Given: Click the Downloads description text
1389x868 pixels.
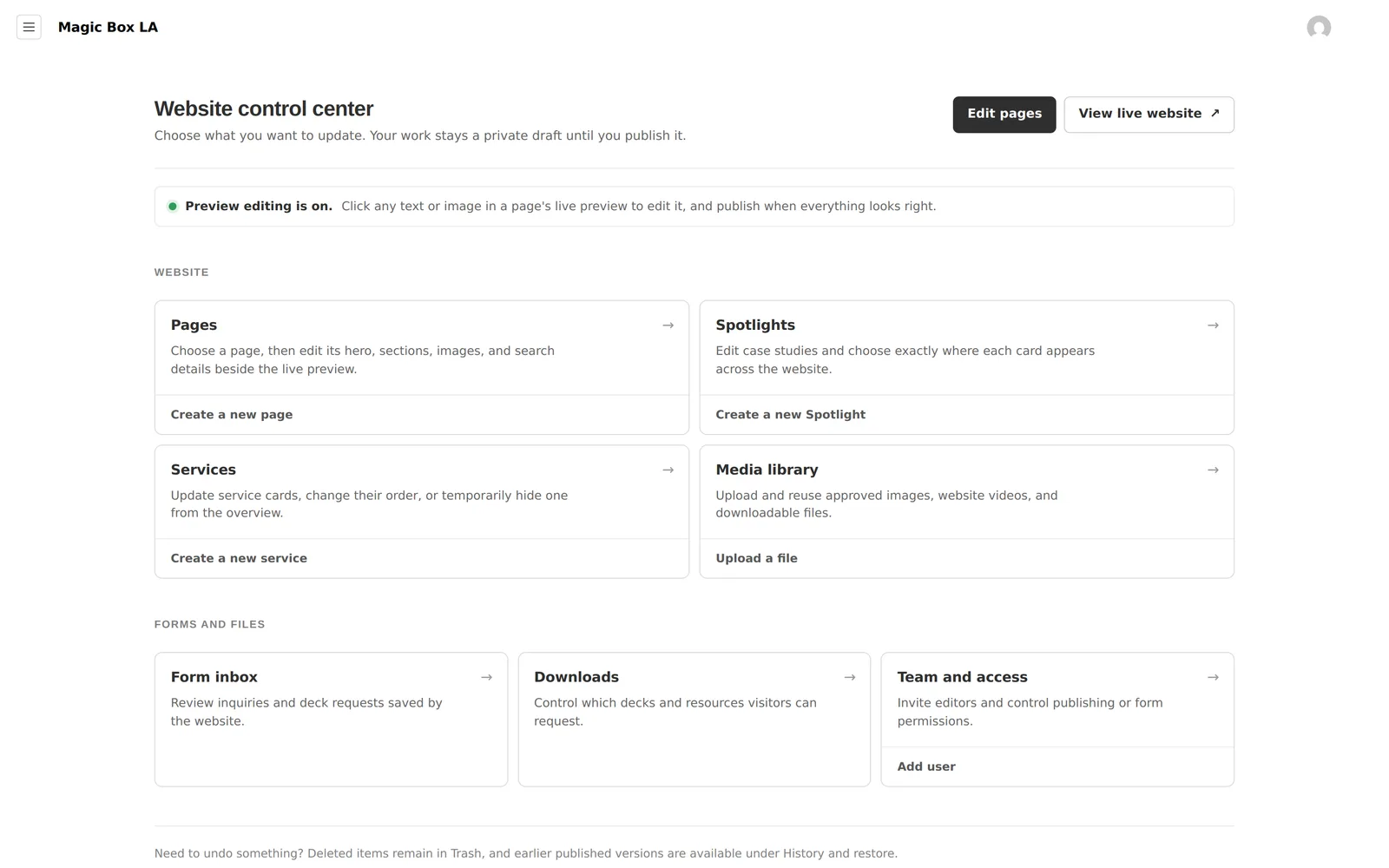Looking at the screenshot, I should click(675, 712).
